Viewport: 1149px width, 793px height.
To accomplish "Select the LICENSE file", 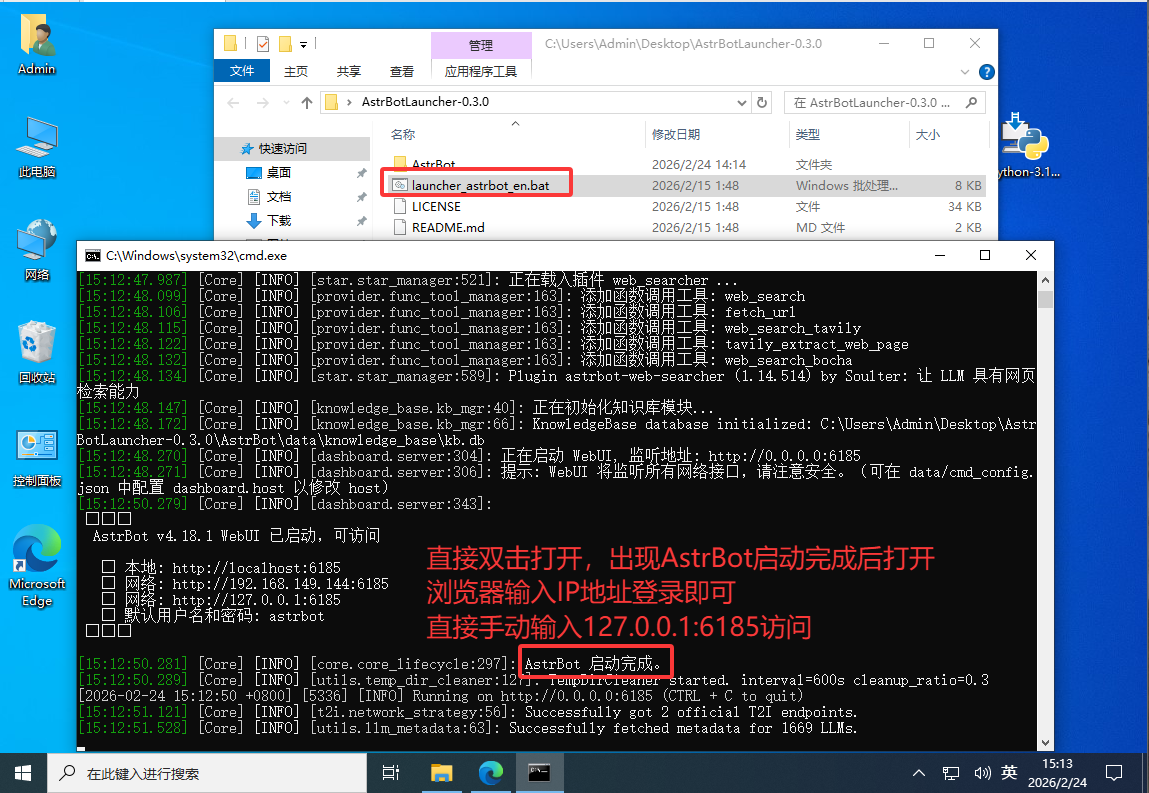I will coord(436,207).
